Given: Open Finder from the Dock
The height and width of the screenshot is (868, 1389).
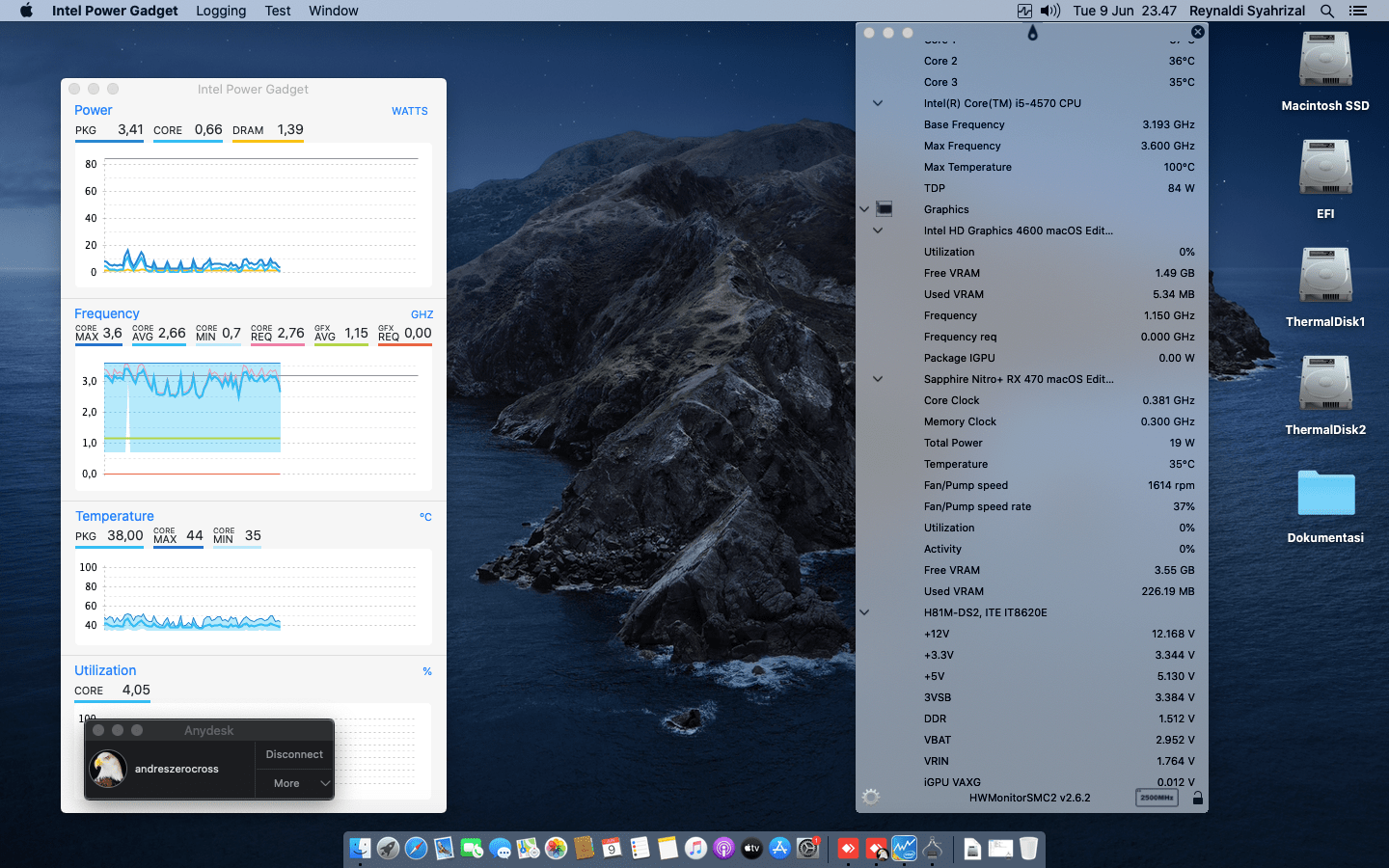Looking at the screenshot, I should coord(360,848).
